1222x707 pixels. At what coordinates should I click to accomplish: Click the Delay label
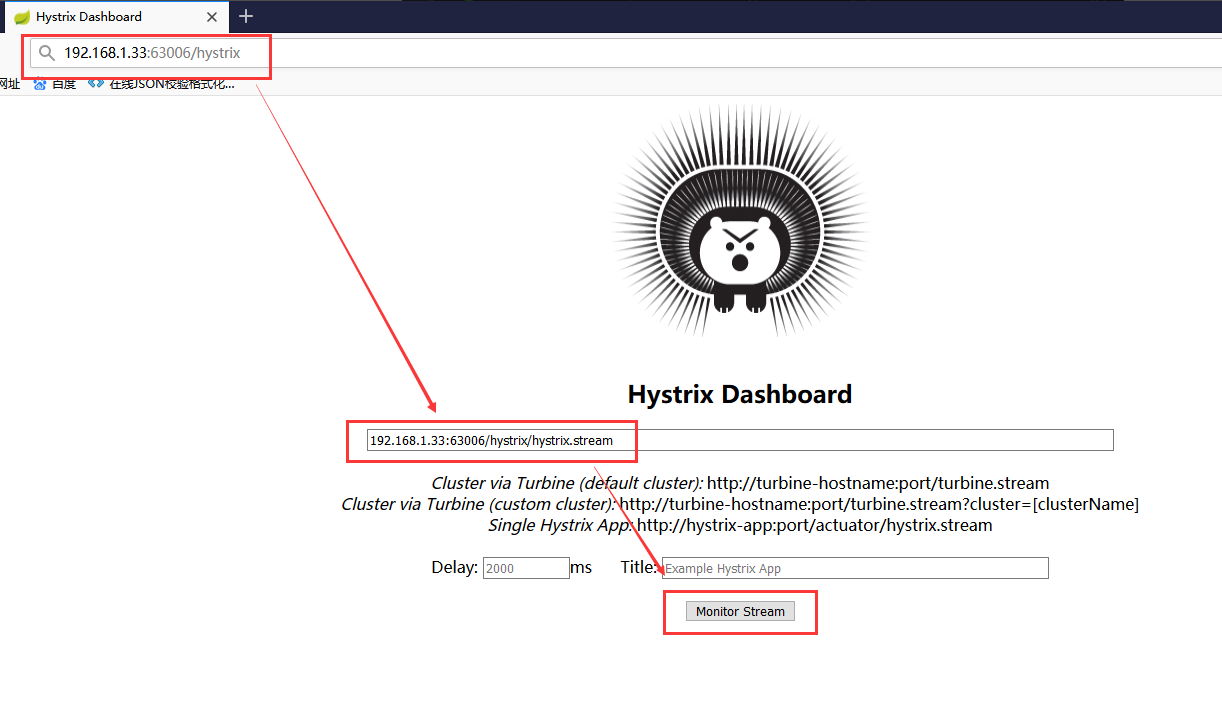[x=454, y=567]
